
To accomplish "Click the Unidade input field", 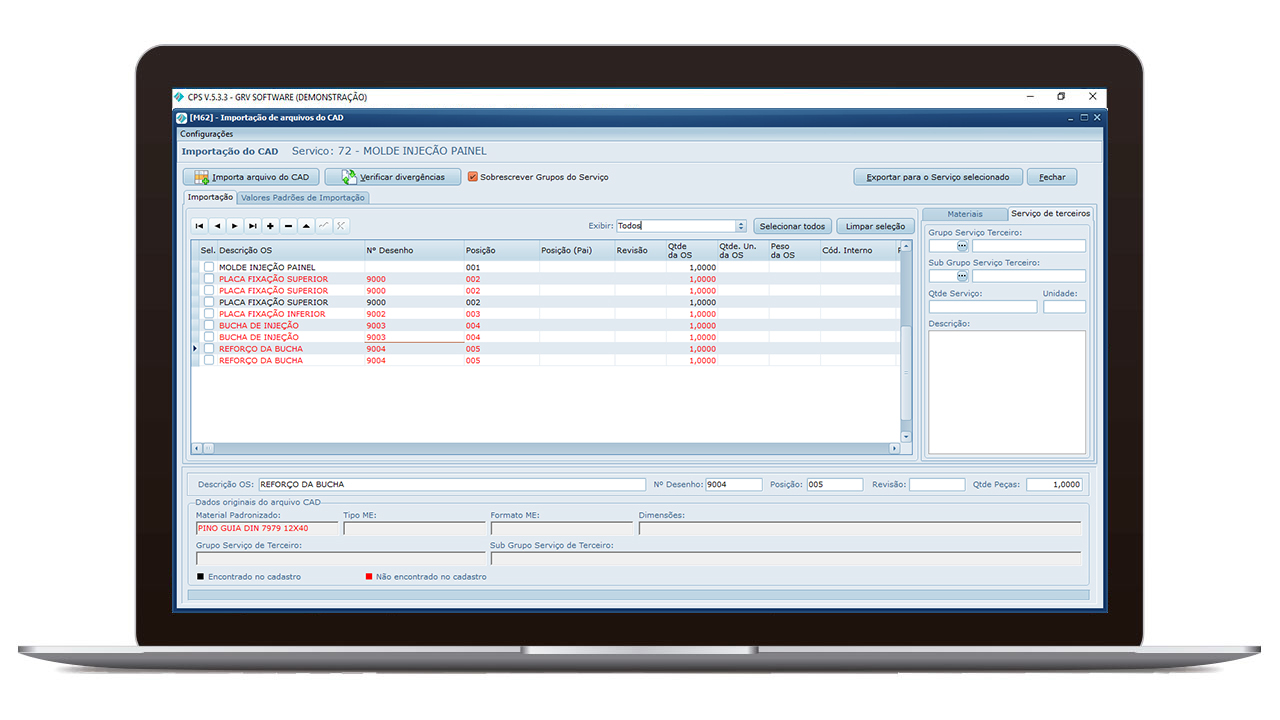I will point(1064,307).
